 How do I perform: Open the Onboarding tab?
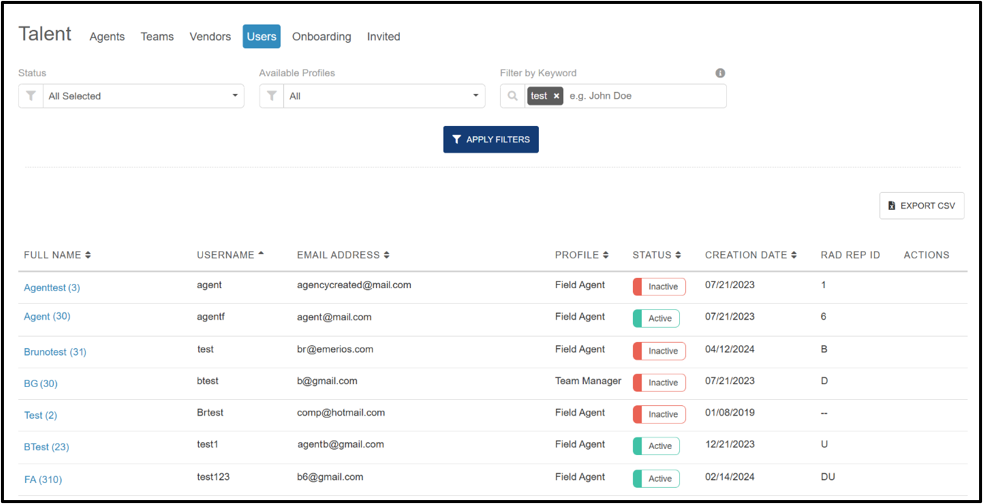click(x=322, y=36)
